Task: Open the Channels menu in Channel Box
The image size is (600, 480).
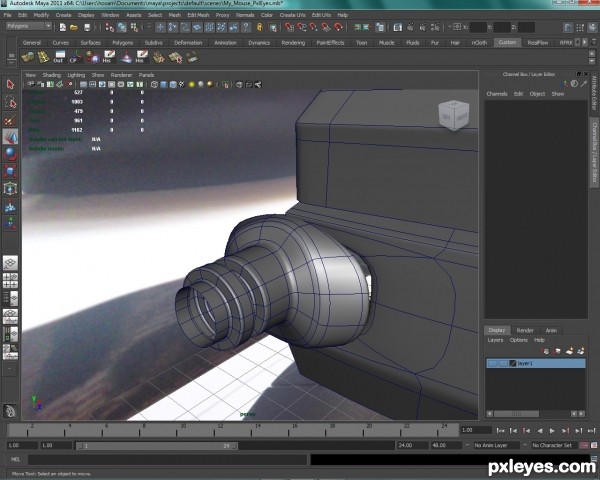Action: [497, 94]
